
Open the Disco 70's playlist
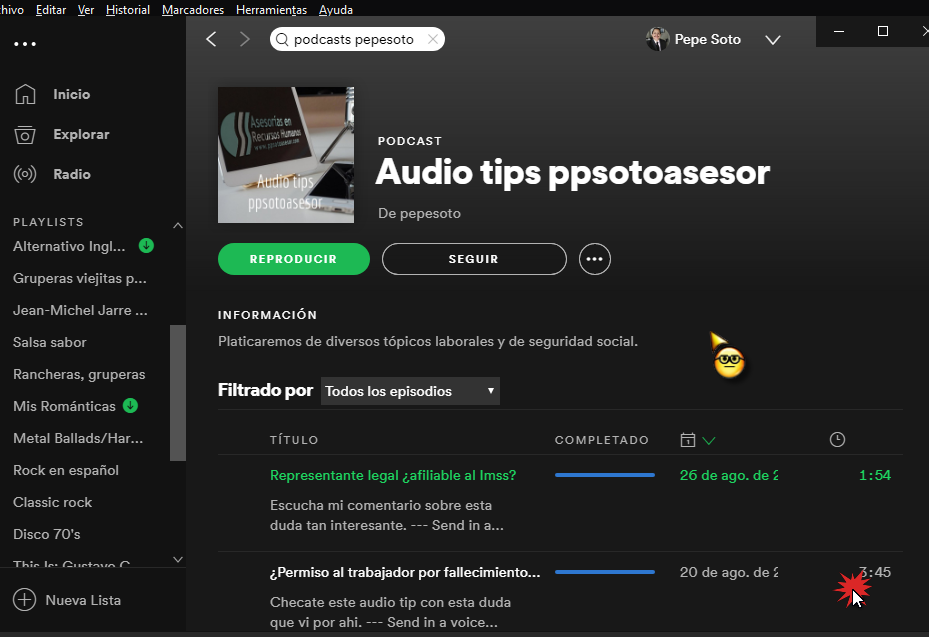coord(47,534)
